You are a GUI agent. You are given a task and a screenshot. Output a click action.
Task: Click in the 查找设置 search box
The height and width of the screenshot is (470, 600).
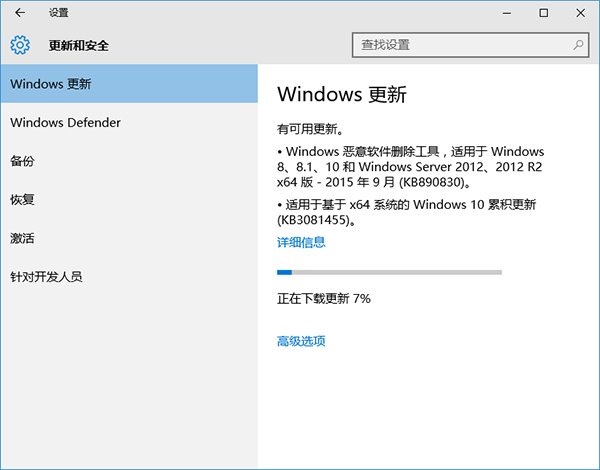pos(460,45)
